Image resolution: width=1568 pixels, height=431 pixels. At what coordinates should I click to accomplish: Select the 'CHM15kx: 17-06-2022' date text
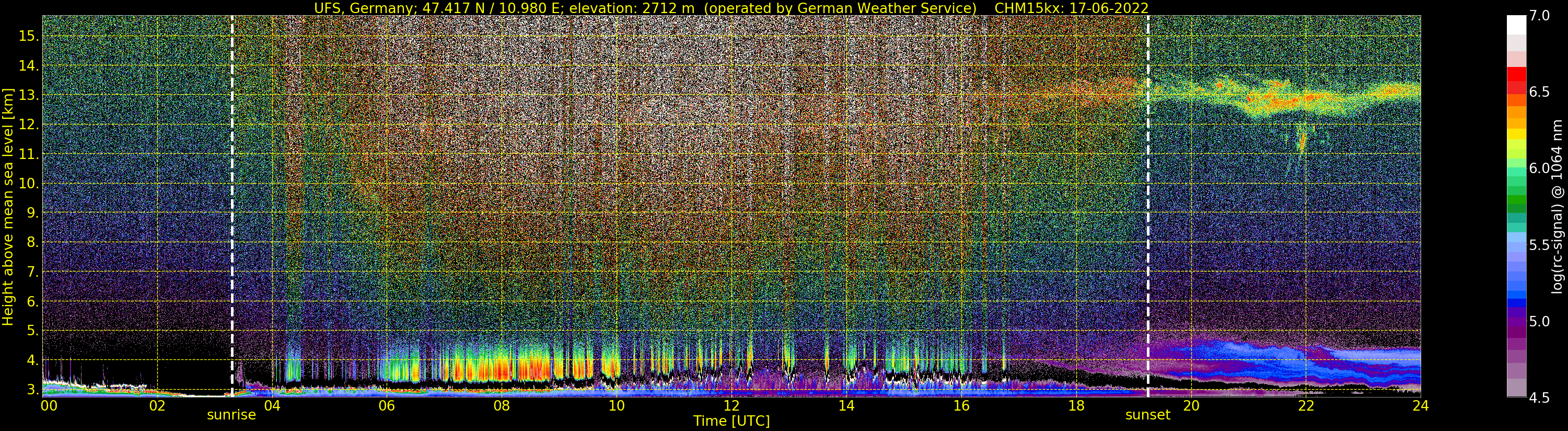tap(1071, 8)
